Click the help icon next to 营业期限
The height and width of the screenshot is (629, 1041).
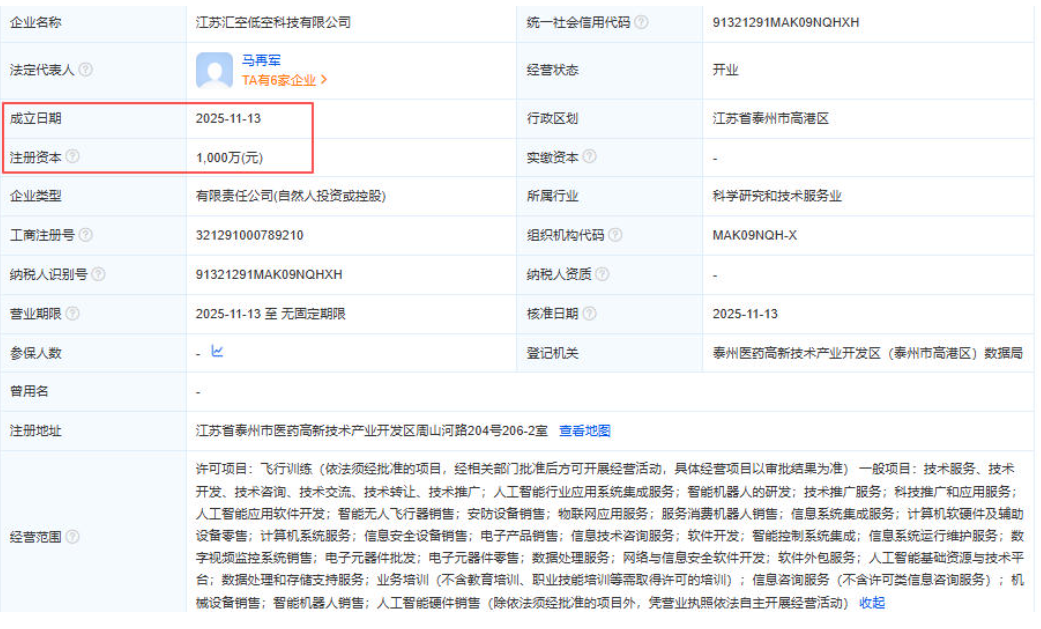coord(73,314)
